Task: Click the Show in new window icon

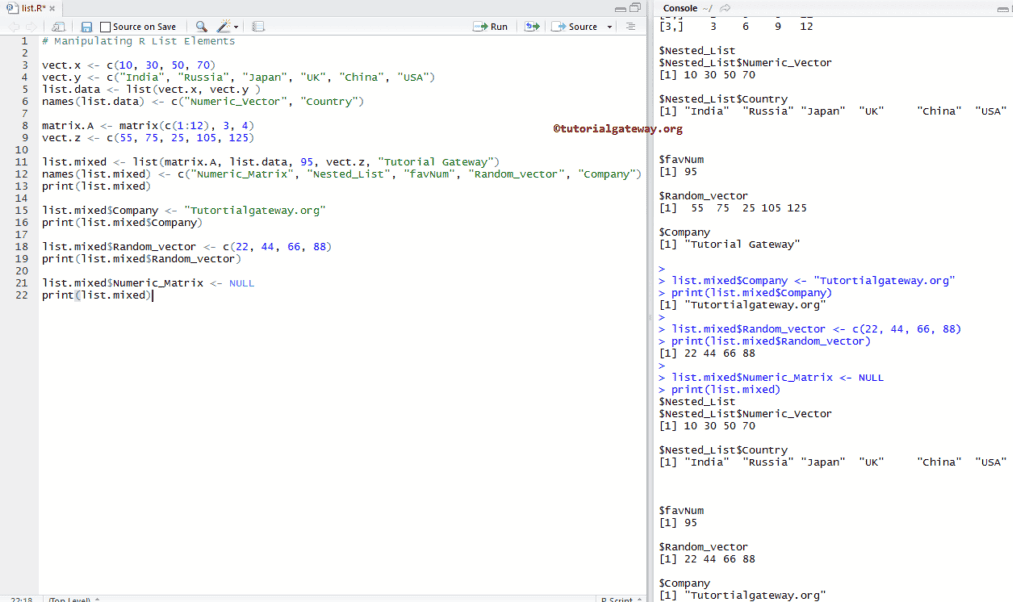Action: pos(58,27)
